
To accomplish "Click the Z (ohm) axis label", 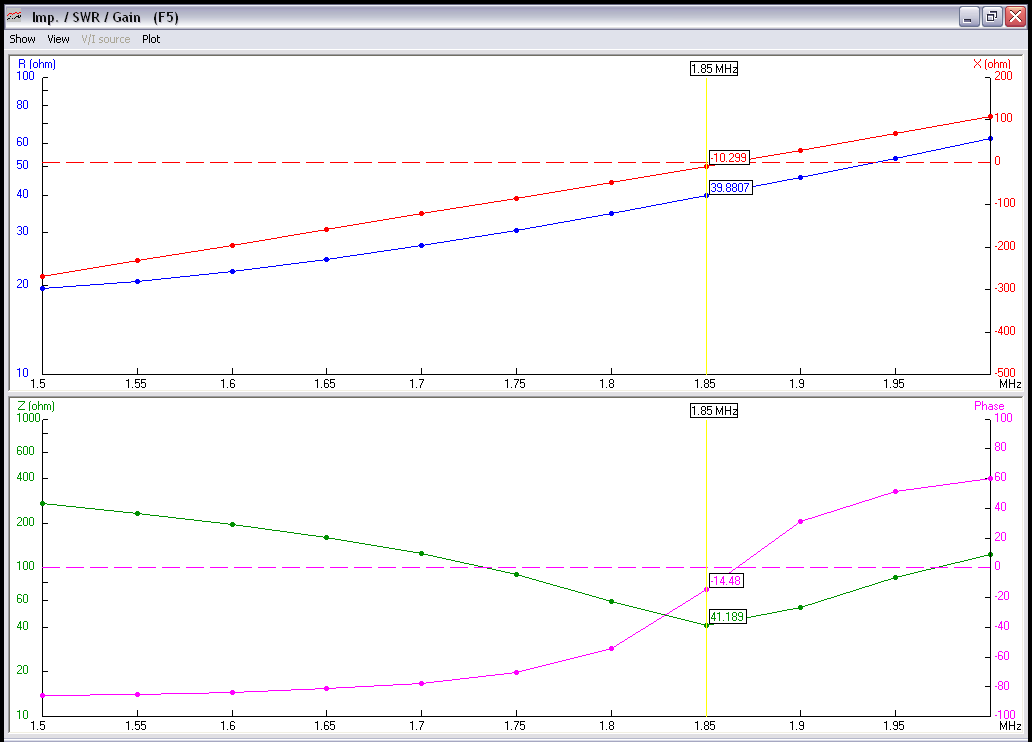I will click(37, 406).
